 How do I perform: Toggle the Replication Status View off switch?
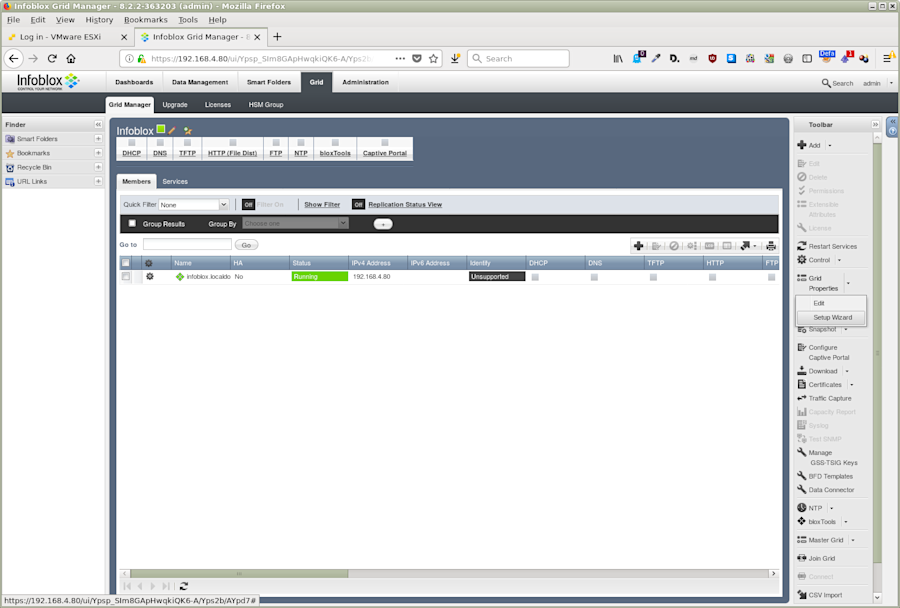(x=358, y=204)
